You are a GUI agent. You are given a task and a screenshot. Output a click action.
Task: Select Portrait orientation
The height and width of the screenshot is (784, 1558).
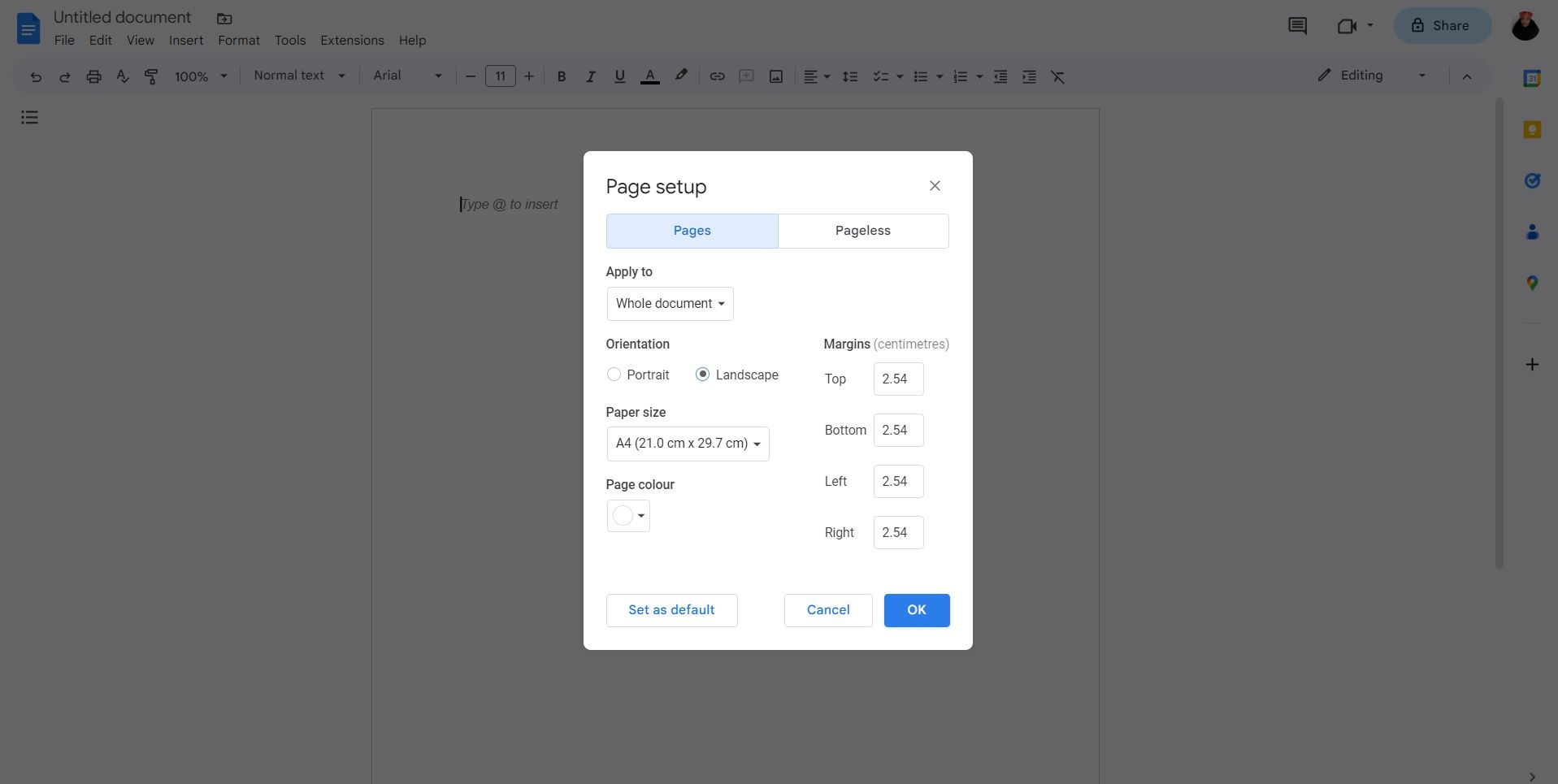614,375
